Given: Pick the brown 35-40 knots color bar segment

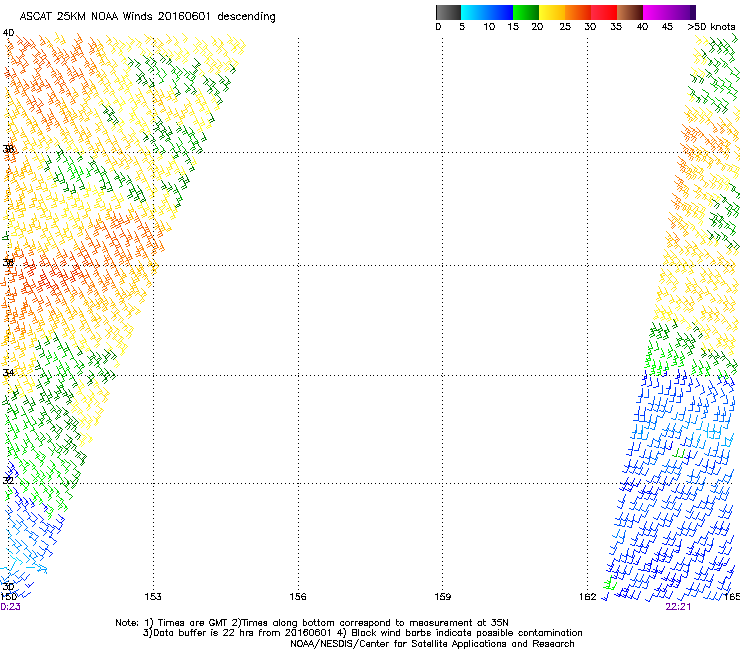Looking at the screenshot, I should tap(630, 12).
